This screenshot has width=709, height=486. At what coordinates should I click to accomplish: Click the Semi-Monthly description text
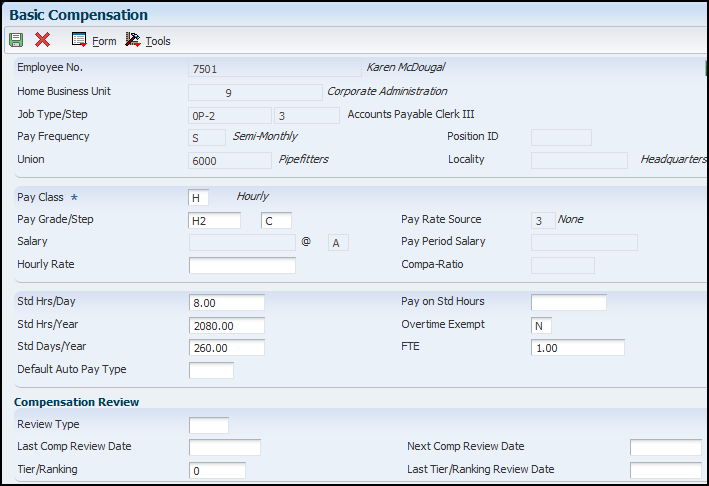265,136
